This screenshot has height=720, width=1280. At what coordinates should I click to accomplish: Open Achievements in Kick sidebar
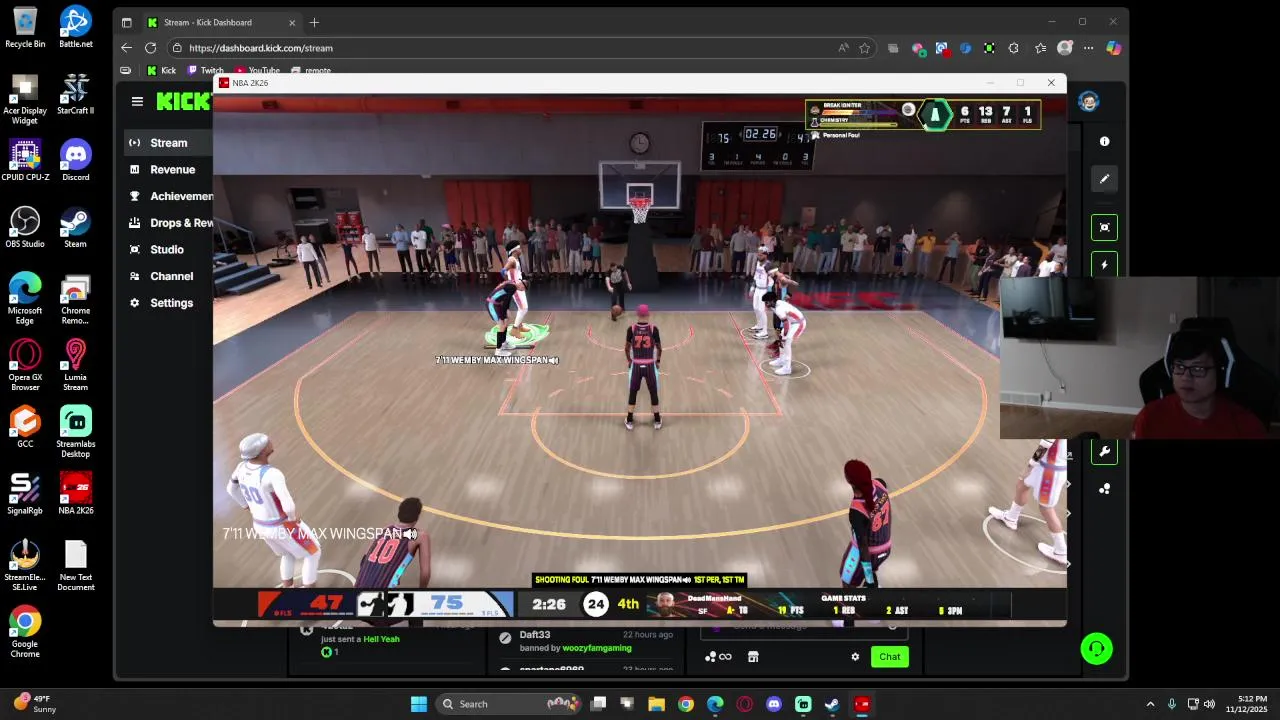coord(170,196)
